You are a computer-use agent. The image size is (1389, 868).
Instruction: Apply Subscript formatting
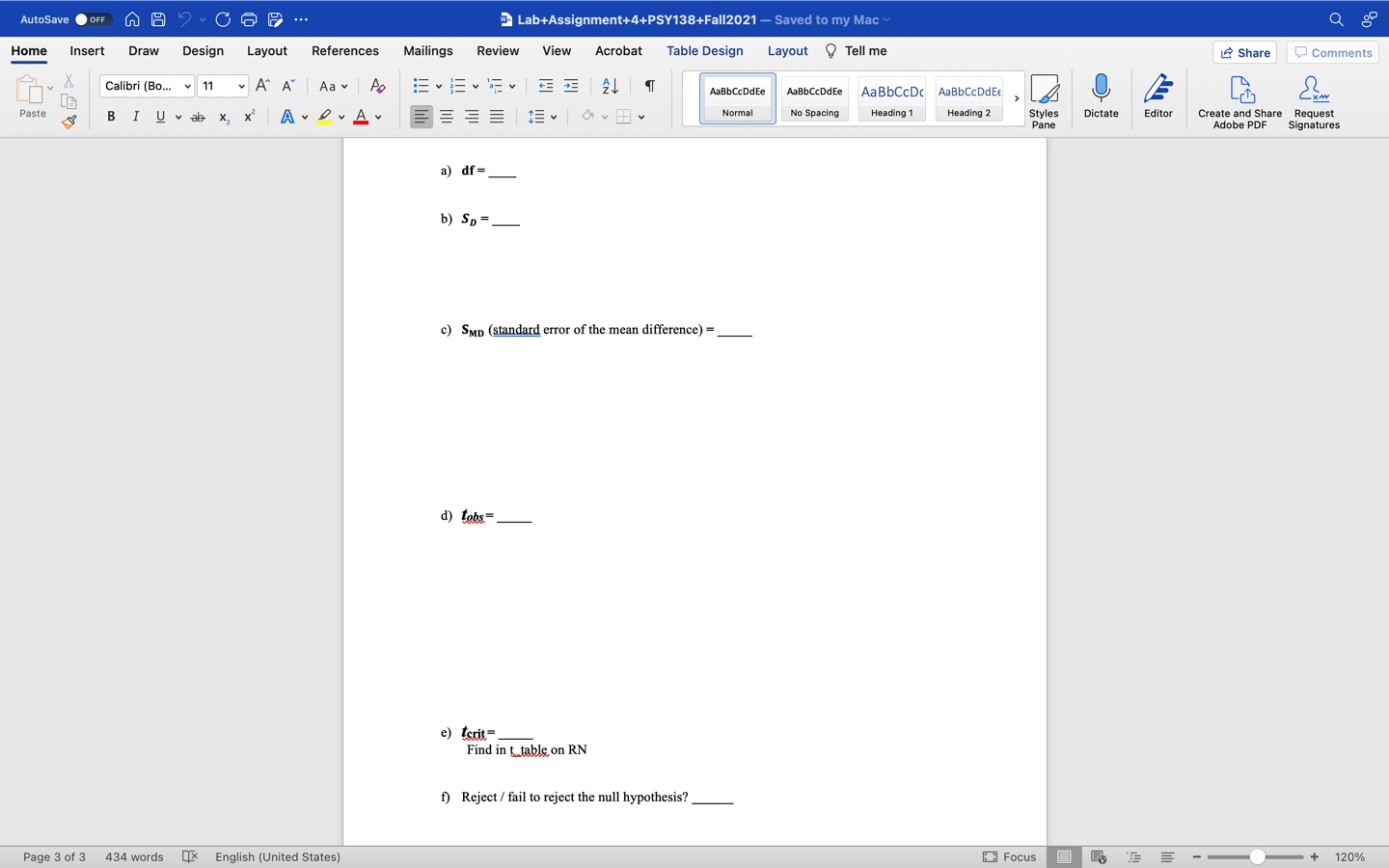tap(223, 118)
